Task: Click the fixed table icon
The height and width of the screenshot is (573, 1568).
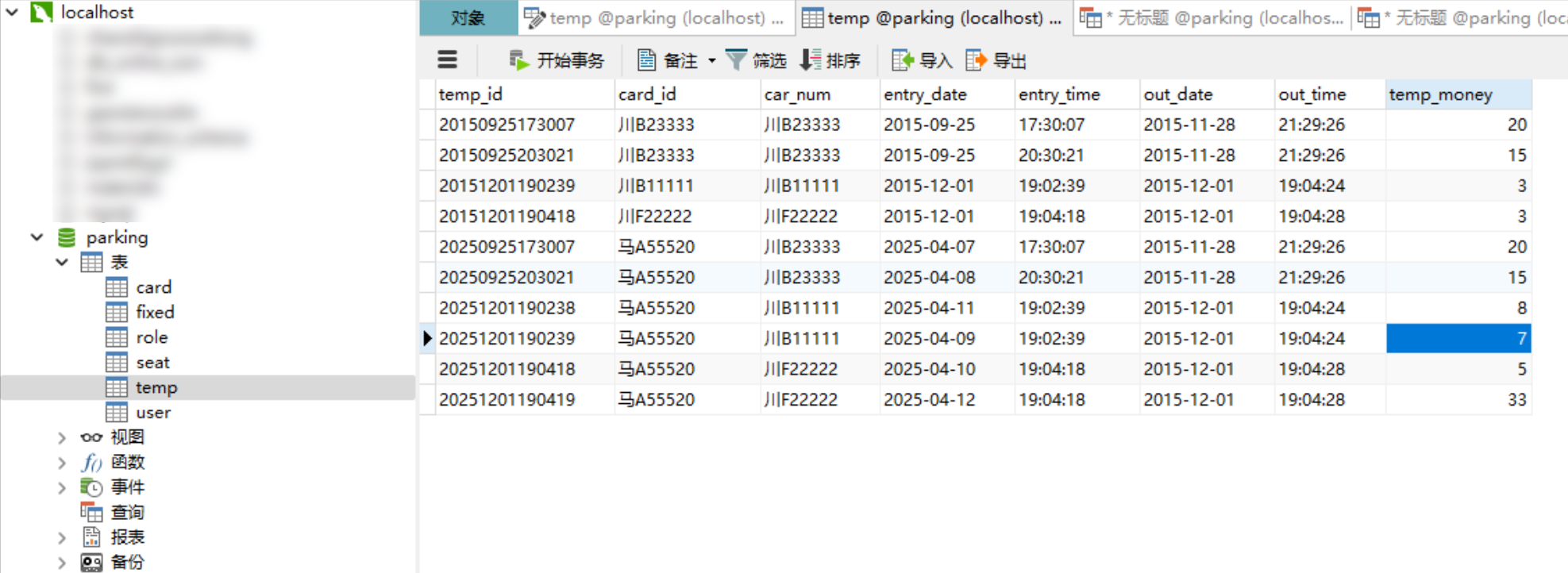Action: coord(117,312)
